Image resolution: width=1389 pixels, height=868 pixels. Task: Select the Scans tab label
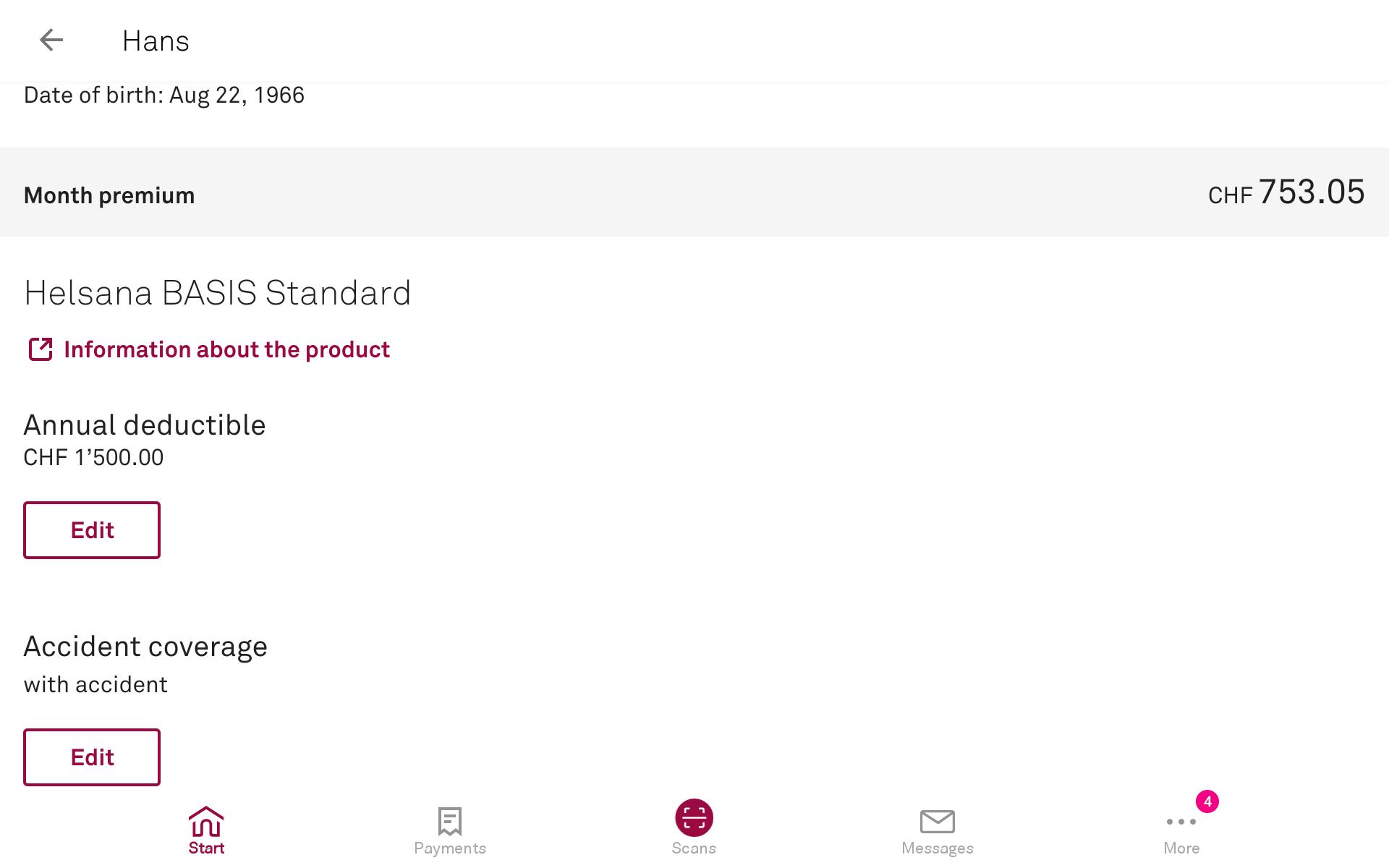(x=693, y=848)
